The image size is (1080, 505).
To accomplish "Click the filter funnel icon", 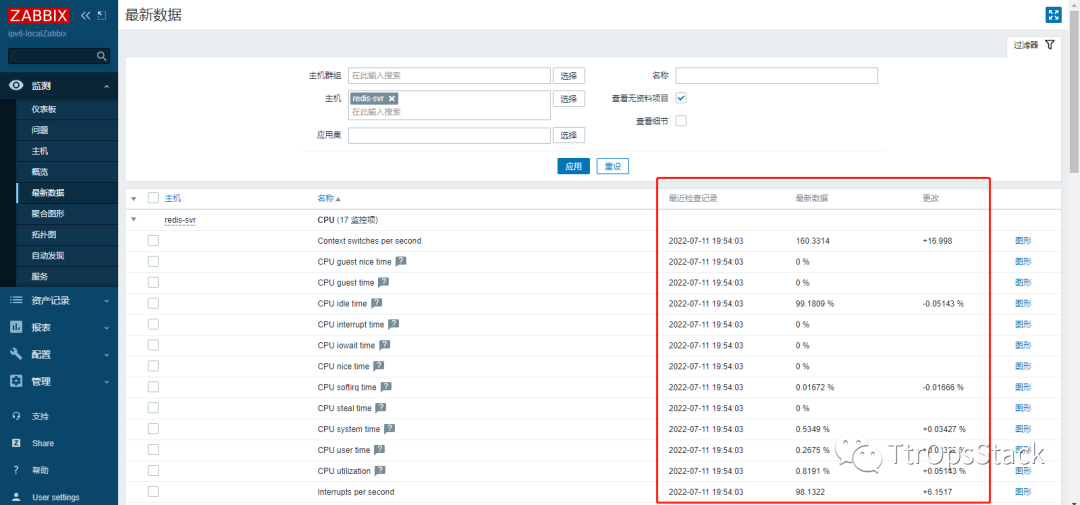I will tap(1049, 45).
